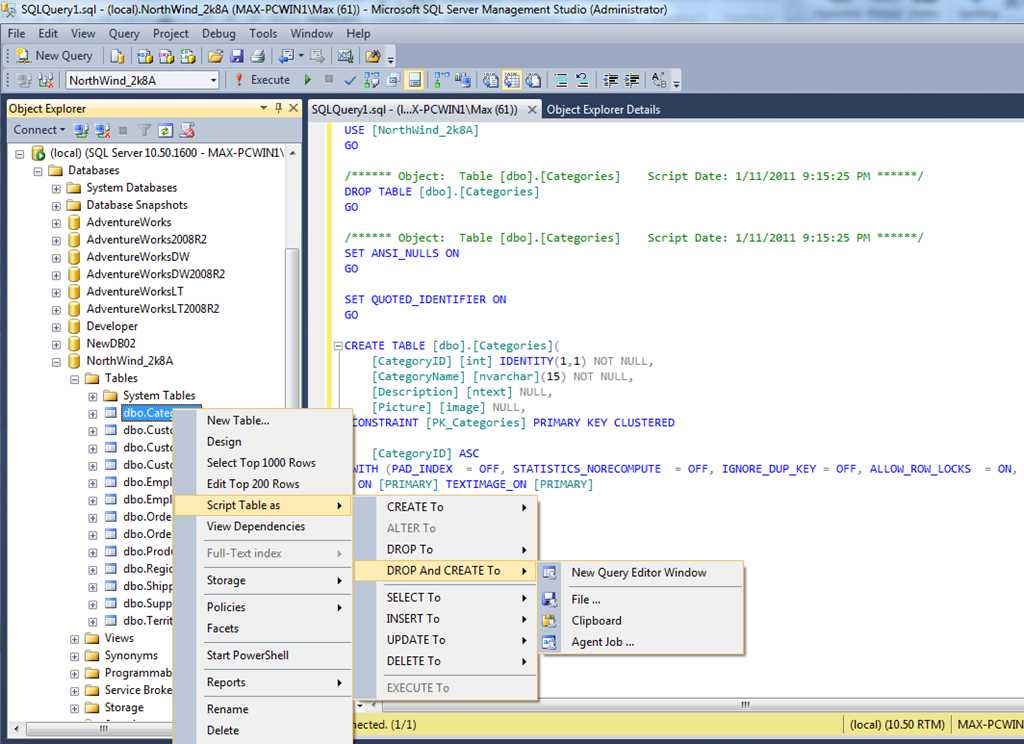The width and height of the screenshot is (1024, 744).
Task: Click Uncomment selected lines icon
Action: [x=582, y=80]
